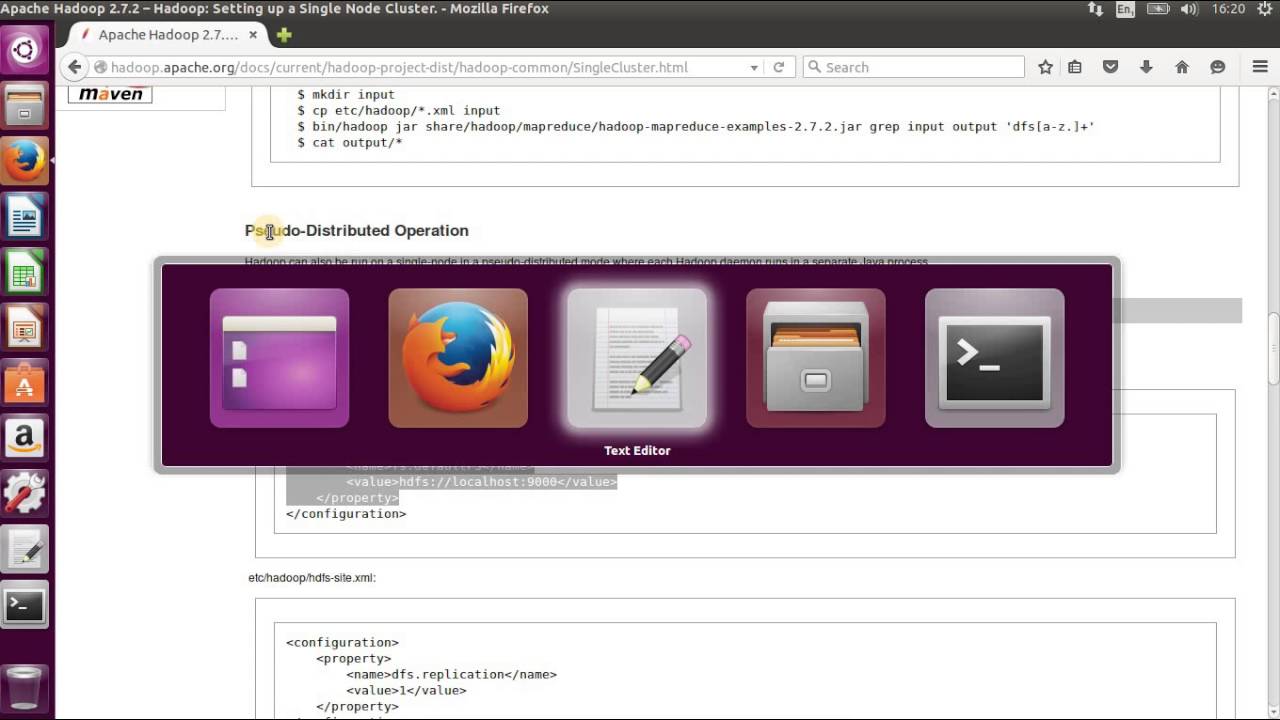The width and height of the screenshot is (1280, 720).
Task: Open the 16:20 clock menu
Action: (1228, 9)
